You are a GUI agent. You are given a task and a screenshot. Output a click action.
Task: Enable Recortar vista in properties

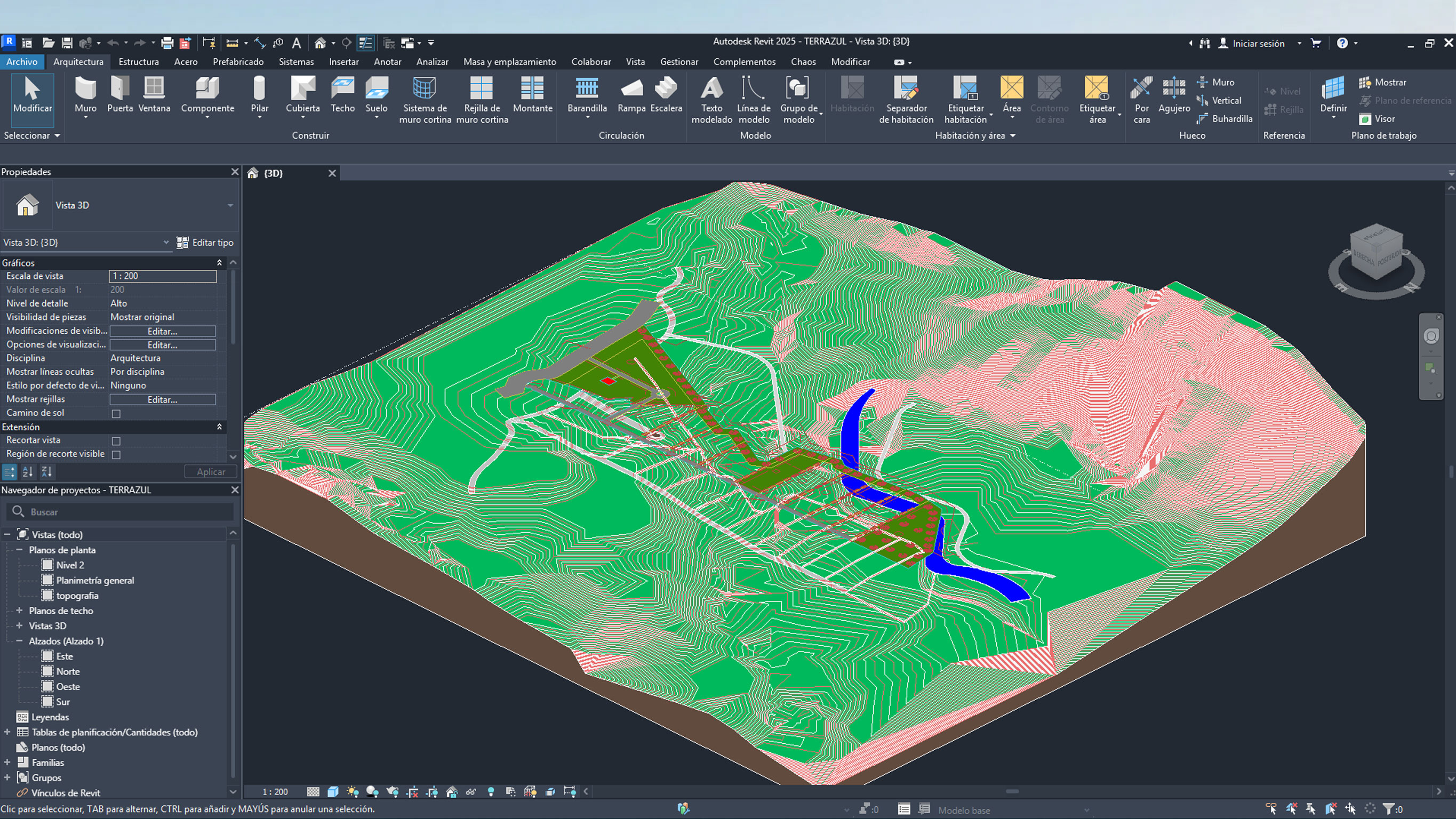point(115,440)
